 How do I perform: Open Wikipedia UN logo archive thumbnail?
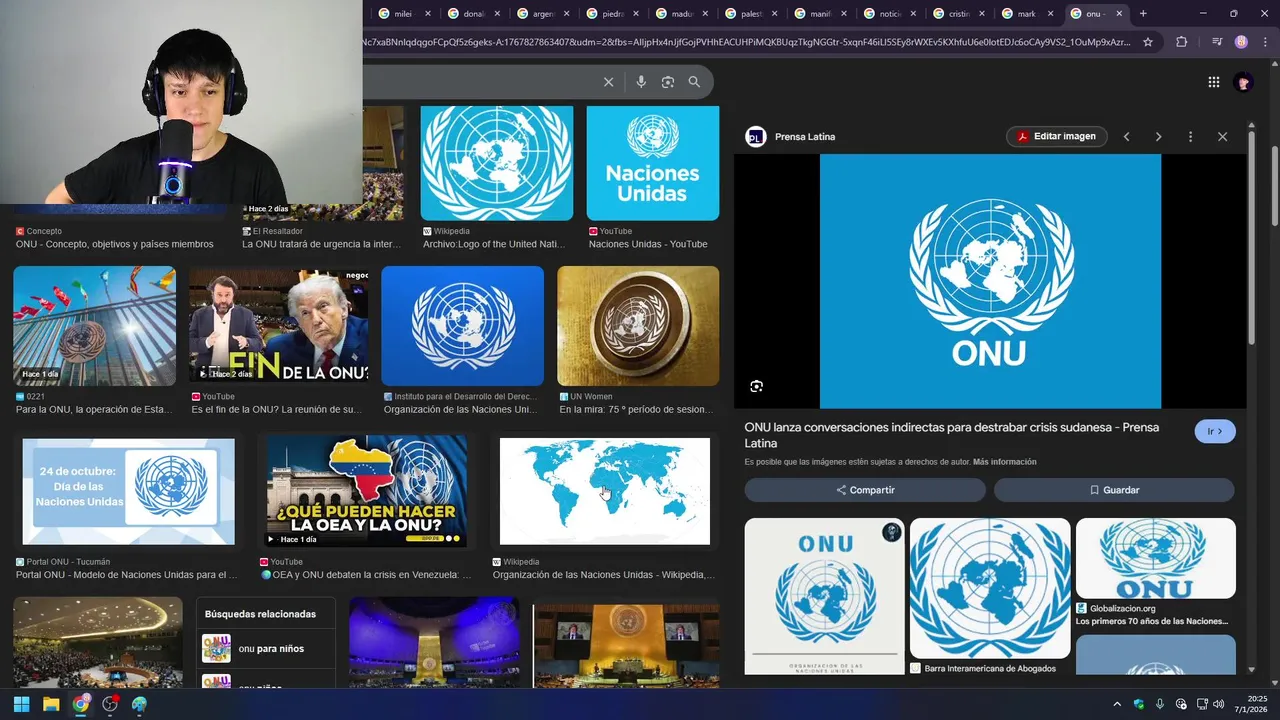496,163
